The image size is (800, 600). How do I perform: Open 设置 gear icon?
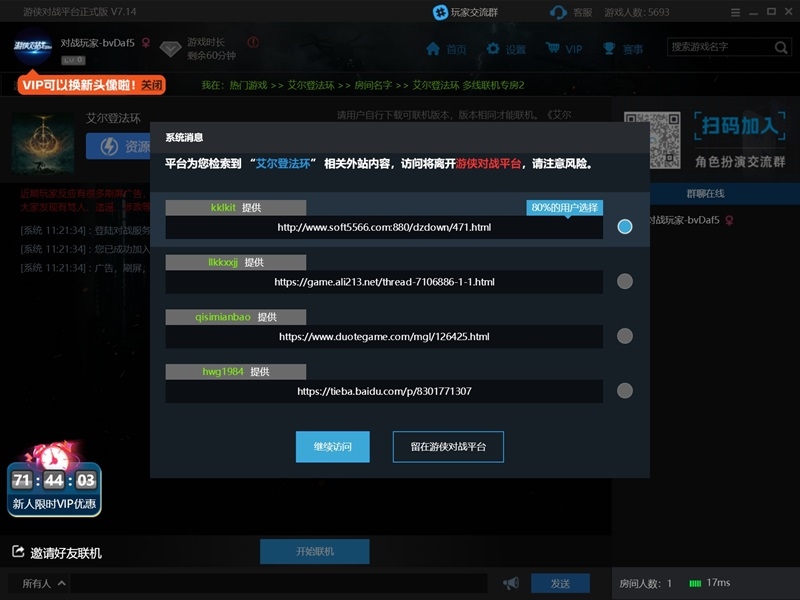click(x=493, y=49)
